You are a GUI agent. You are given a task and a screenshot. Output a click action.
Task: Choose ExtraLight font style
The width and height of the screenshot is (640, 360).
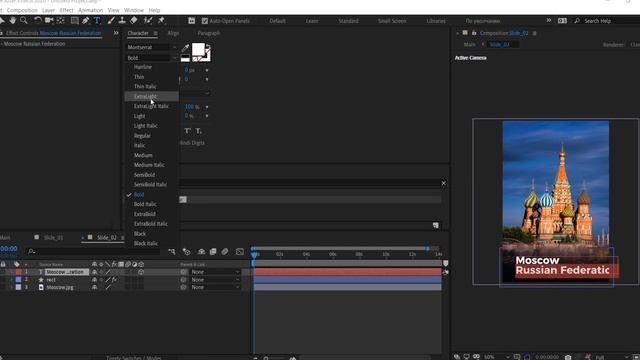click(x=151, y=96)
